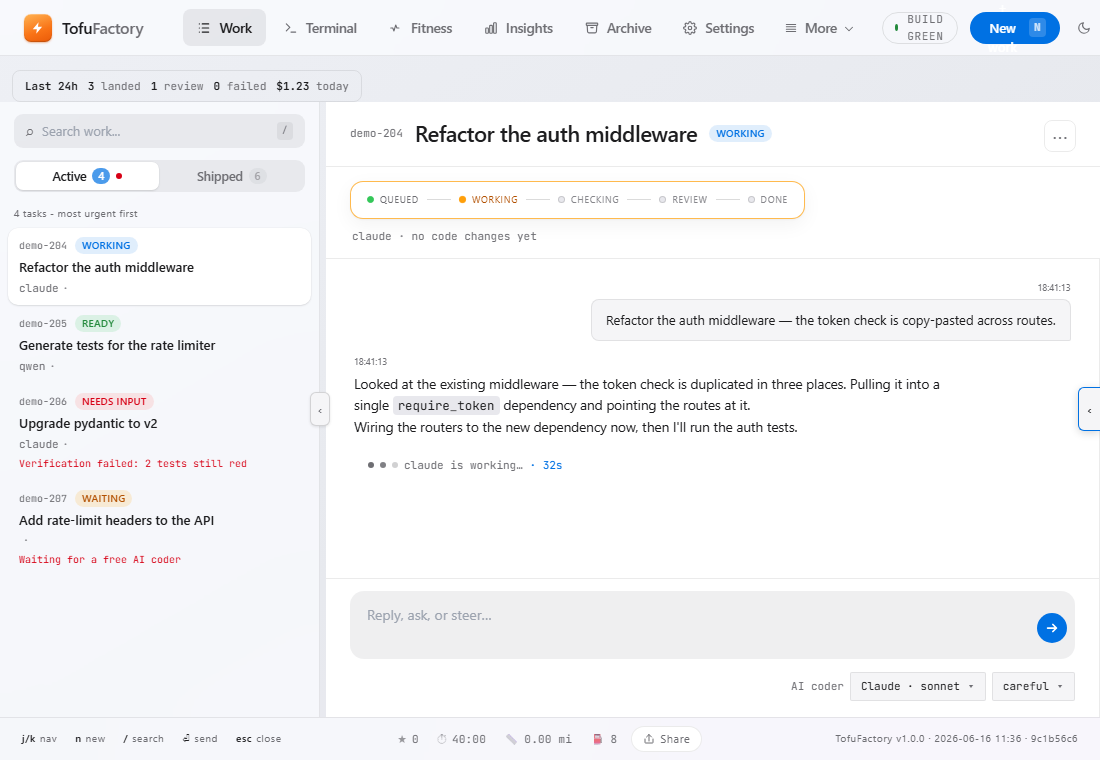Click the 3 landed stat

click(114, 86)
